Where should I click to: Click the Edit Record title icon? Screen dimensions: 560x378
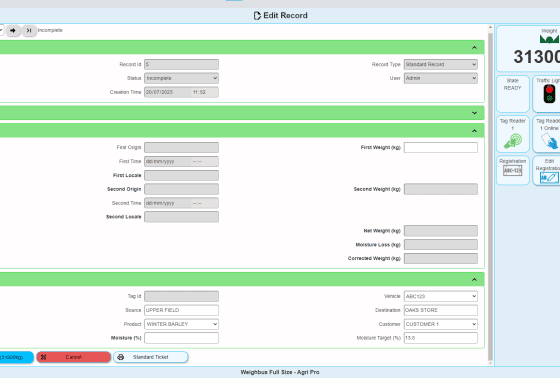coord(257,16)
